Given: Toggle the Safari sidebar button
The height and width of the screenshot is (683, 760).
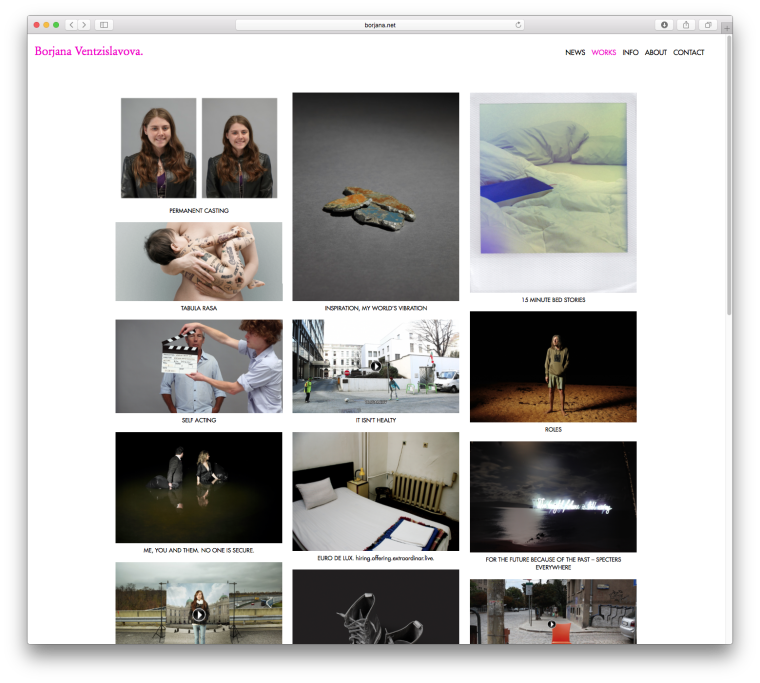Looking at the screenshot, I should [104, 24].
